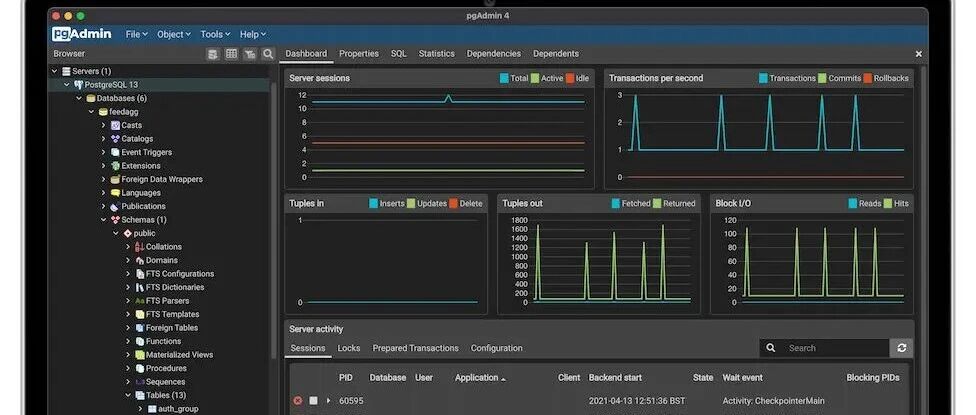Open the Search Objects magnifier icon

click(x=268, y=54)
